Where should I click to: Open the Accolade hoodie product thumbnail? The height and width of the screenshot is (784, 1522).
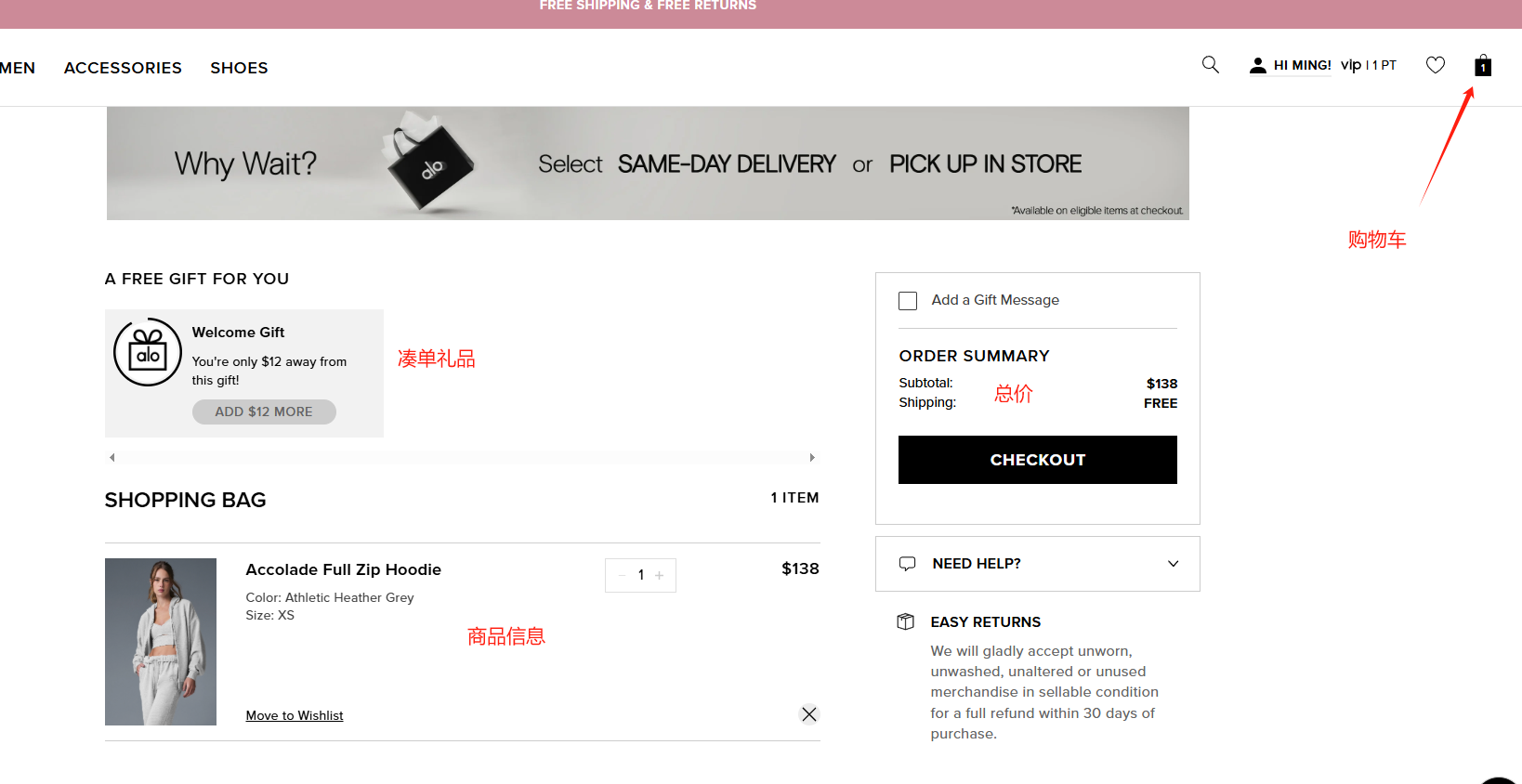pyautogui.click(x=161, y=642)
